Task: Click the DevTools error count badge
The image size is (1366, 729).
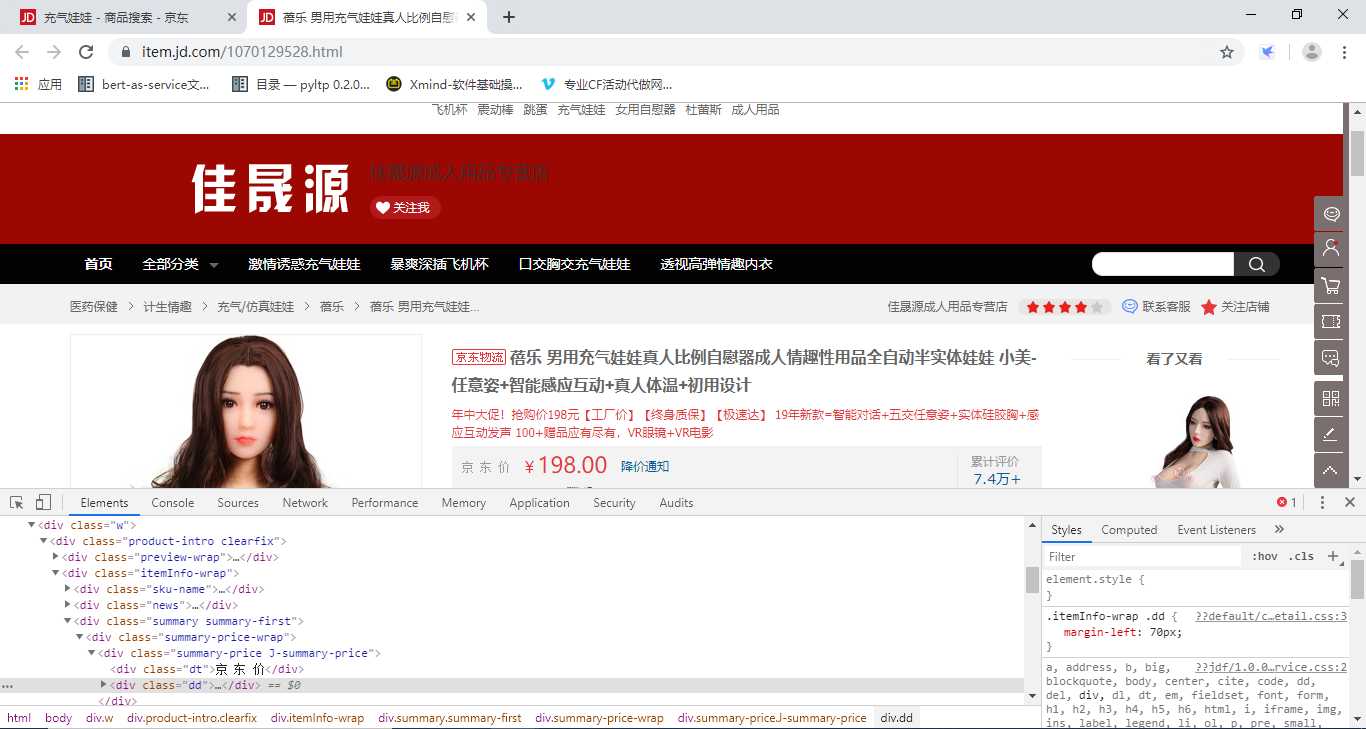Action: 1287,502
